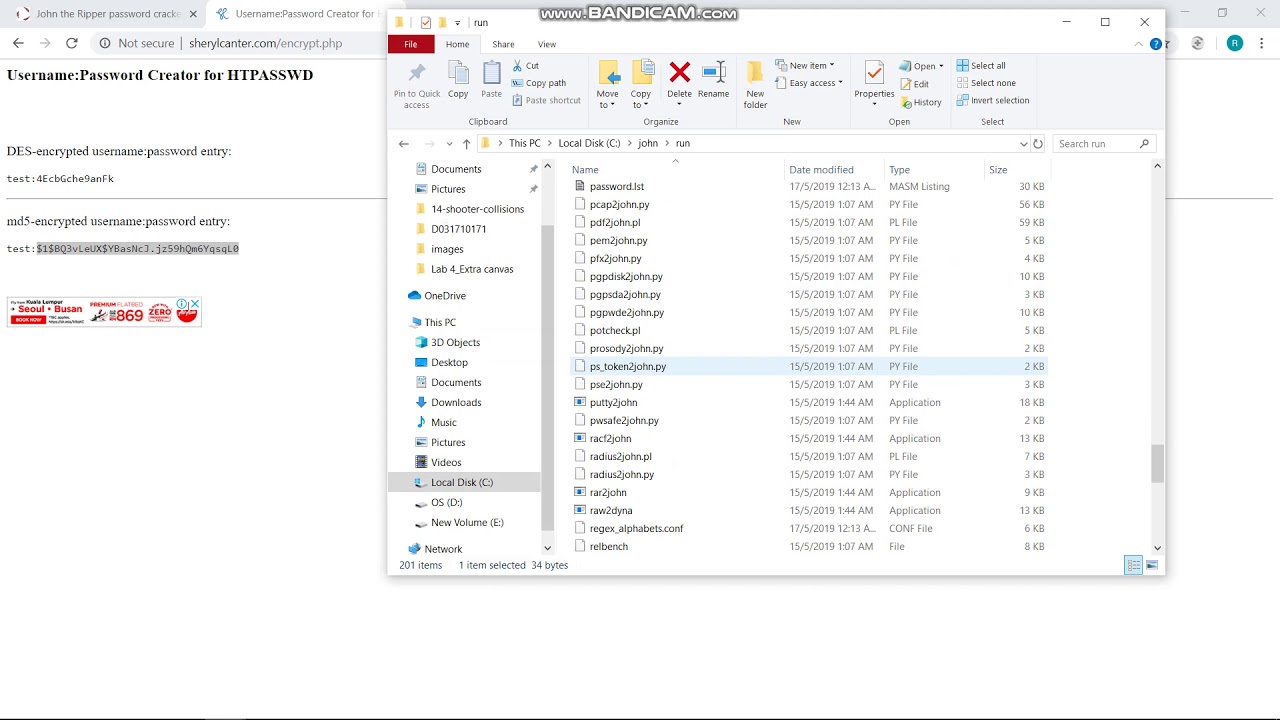1280x720 pixels.
Task: Go back in Explorer navigation
Action: (404, 144)
